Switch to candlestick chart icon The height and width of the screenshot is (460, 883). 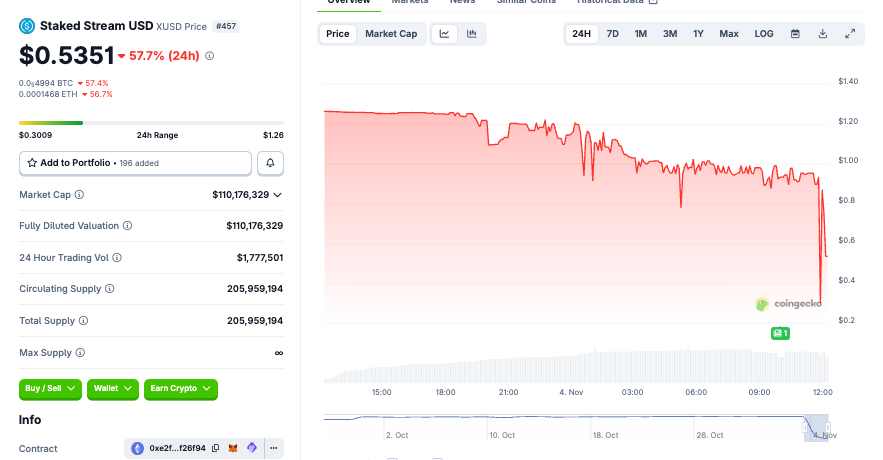(x=471, y=34)
